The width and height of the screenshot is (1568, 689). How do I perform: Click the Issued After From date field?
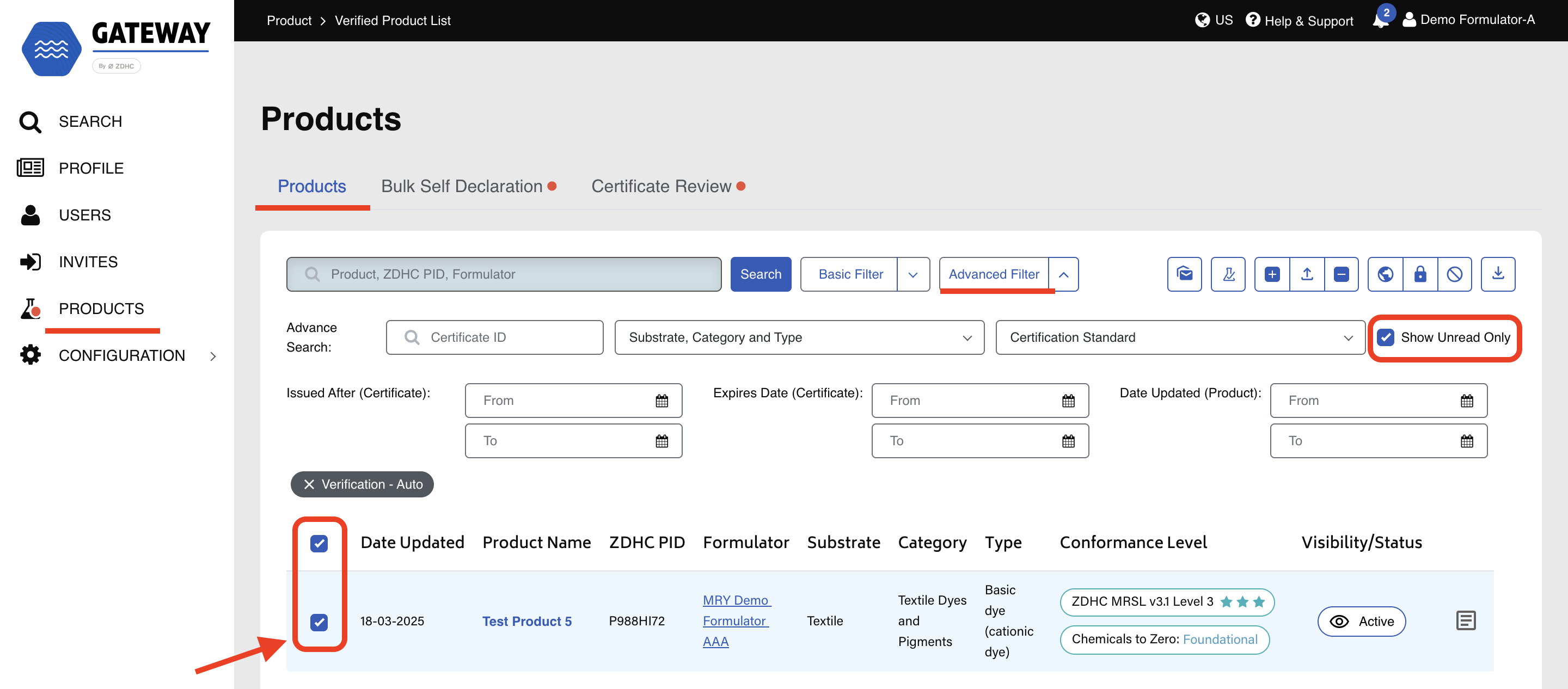pyautogui.click(x=573, y=401)
